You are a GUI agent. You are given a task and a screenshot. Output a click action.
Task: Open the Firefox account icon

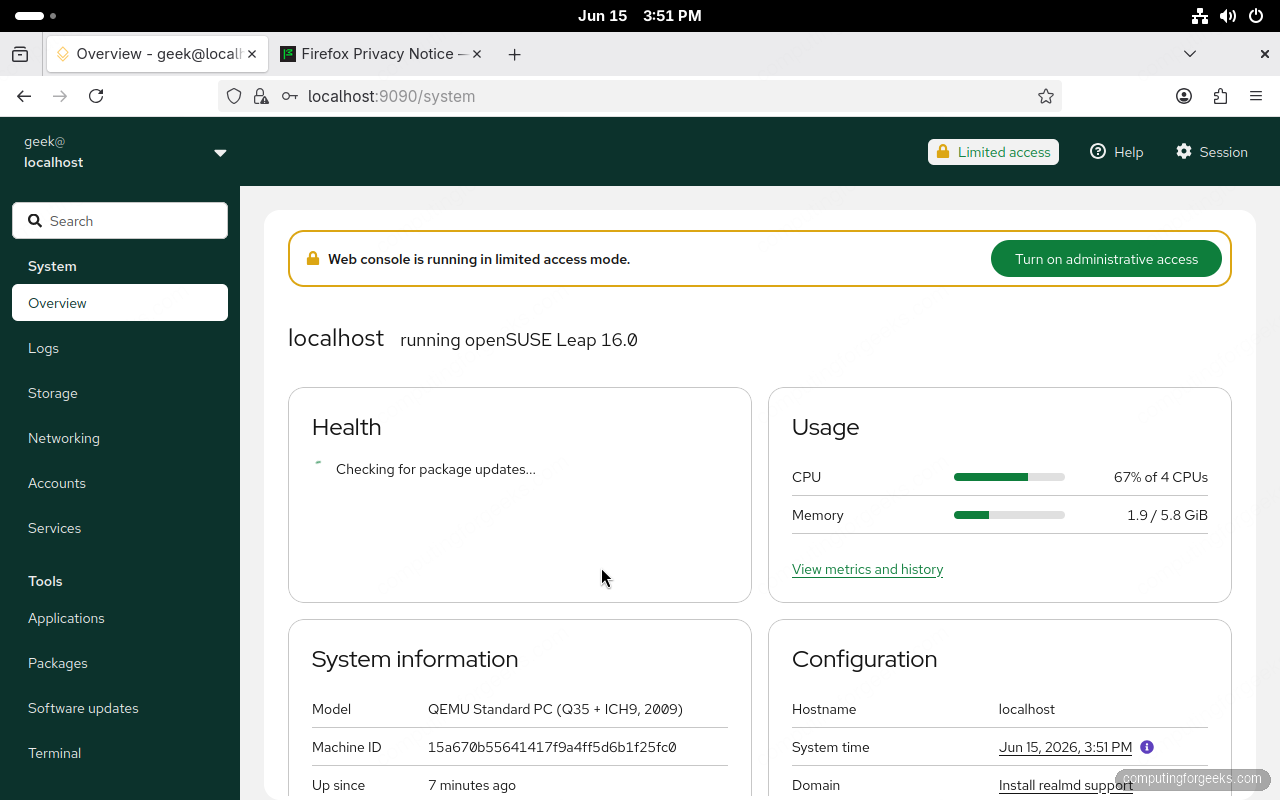pos(1184,96)
